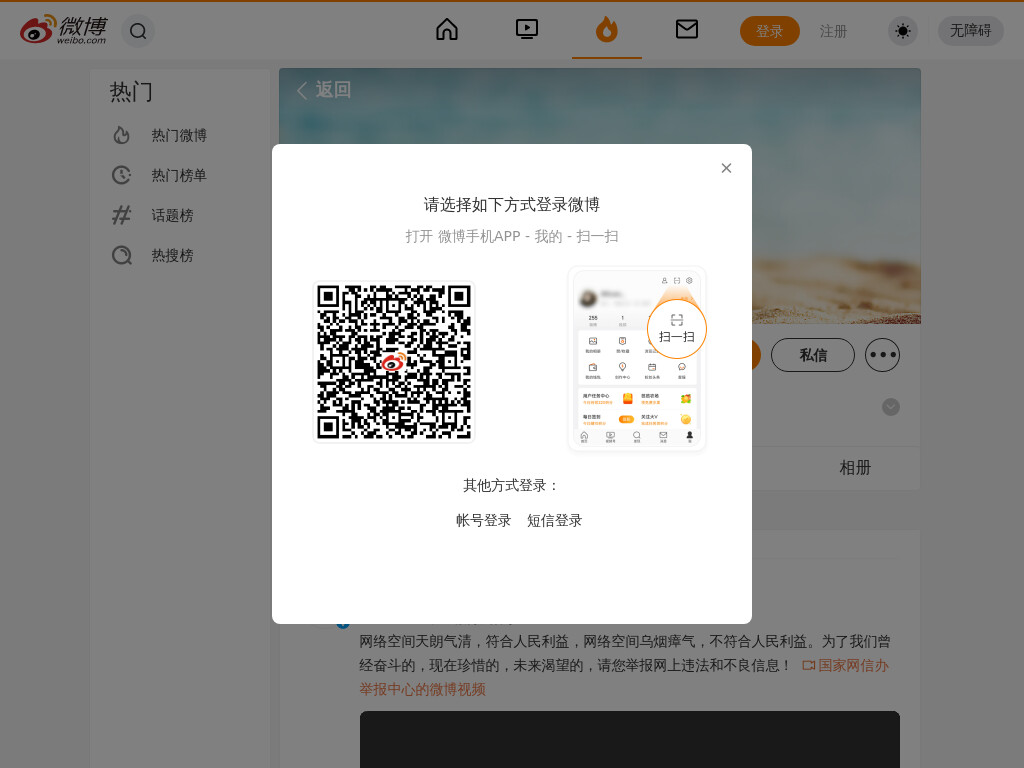Image resolution: width=1024 pixels, height=768 pixels.
Task: Click the 热门 sidebar heading
Action: [131, 92]
